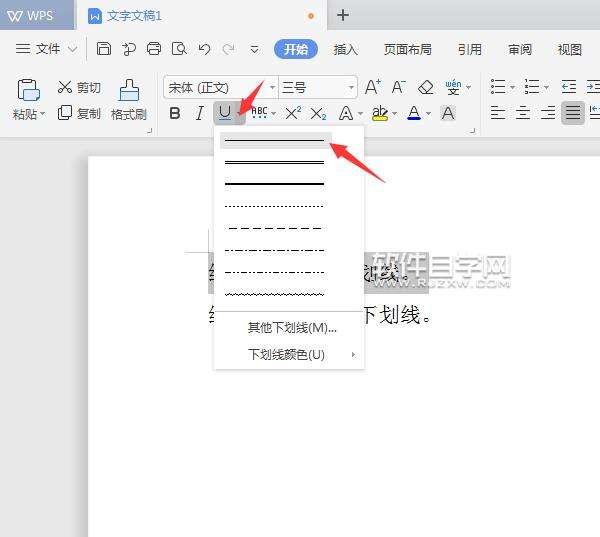Viewport: 600px width, 537px height.
Task: Toggle Bold formatting
Action: pyautogui.click(x=175, y=113)
